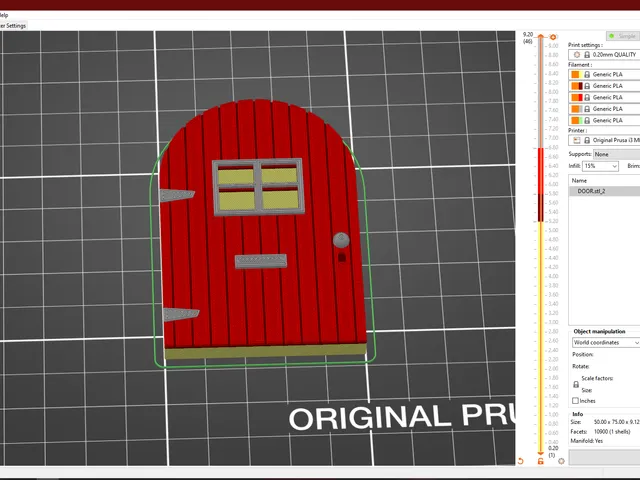The width and height of the screenshot is (640, 480).
Task: Add a color change marker on the layer slider
Action: click(x=553, y=37)
